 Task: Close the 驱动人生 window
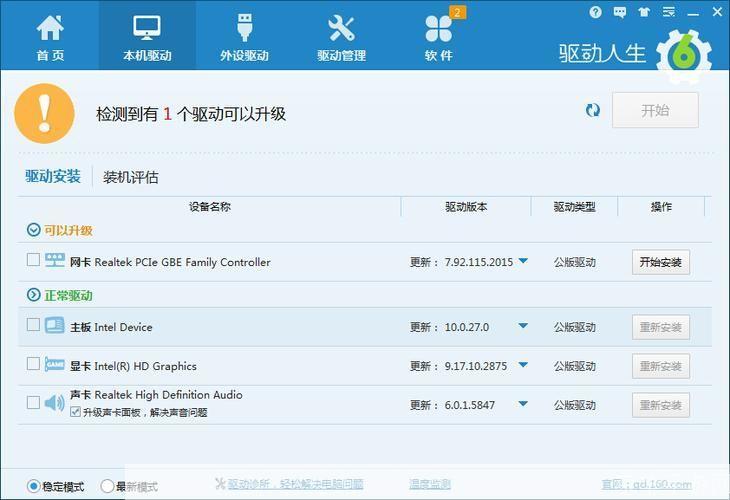point(717,12)
